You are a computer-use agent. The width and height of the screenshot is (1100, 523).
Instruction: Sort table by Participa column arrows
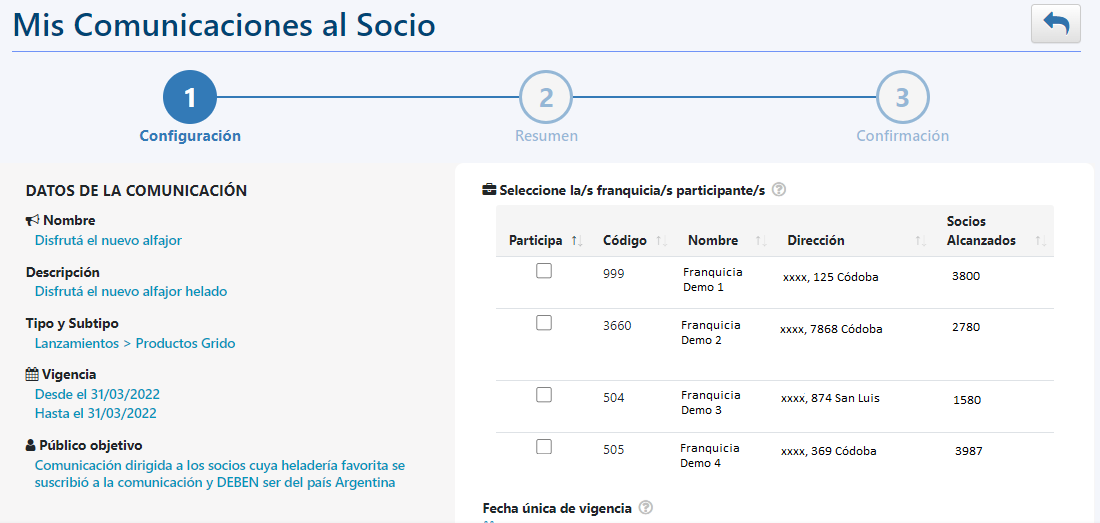(x=577, y=240)
